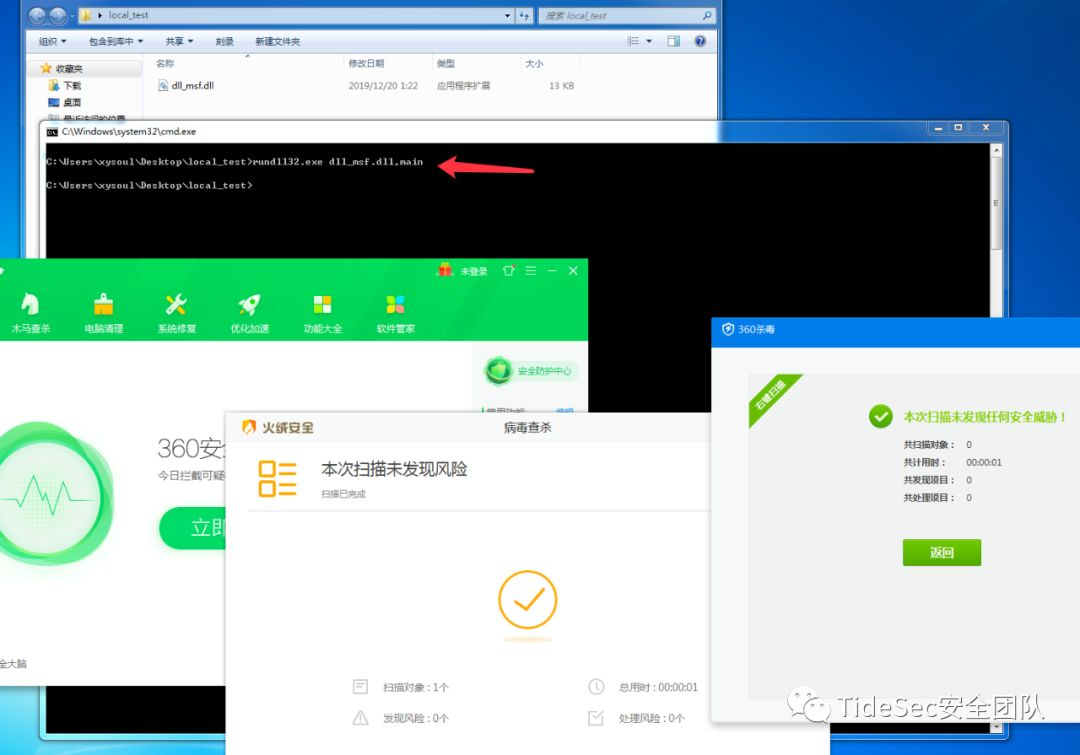Click the 本次扫描未发现风险 heading
1080x755 pixels.
click(394, 469)
